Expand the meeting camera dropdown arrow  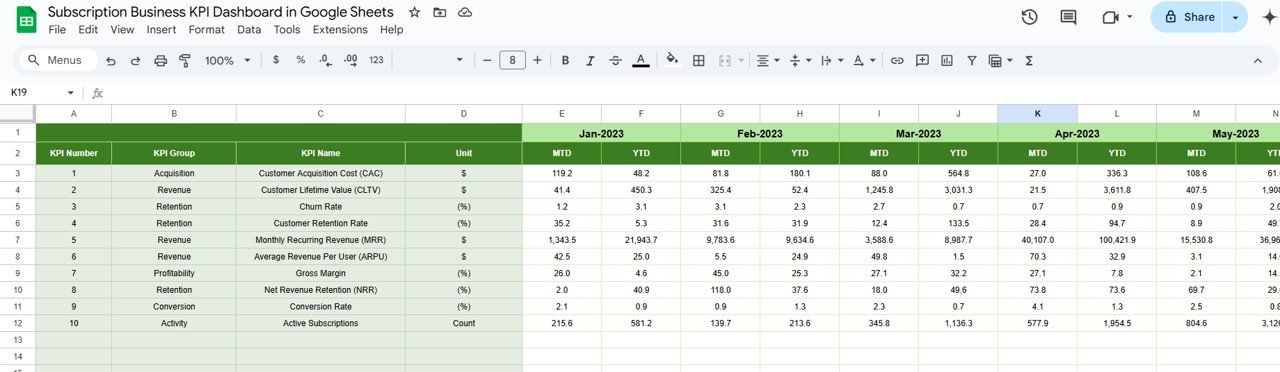coord(1130,17)
